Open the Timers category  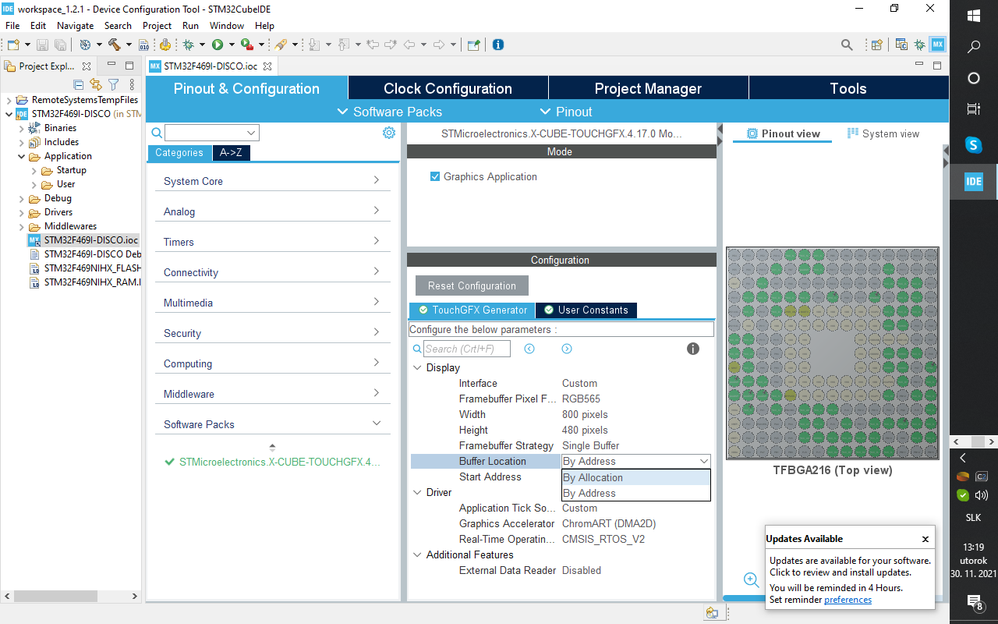(x=272, y=242)
